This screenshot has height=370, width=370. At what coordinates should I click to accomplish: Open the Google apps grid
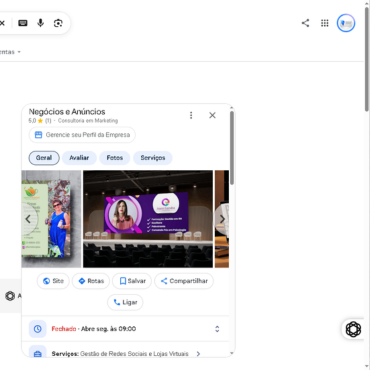(325, 23)
